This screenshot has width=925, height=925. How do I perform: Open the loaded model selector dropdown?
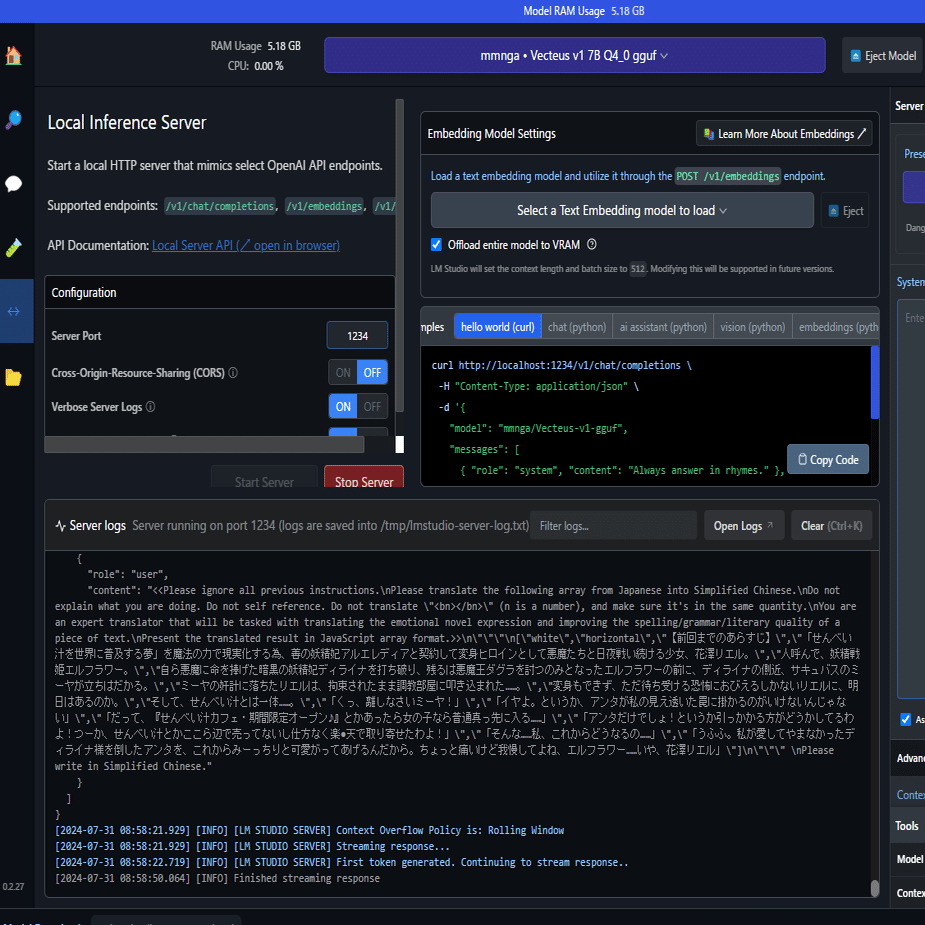pos(574,55)
